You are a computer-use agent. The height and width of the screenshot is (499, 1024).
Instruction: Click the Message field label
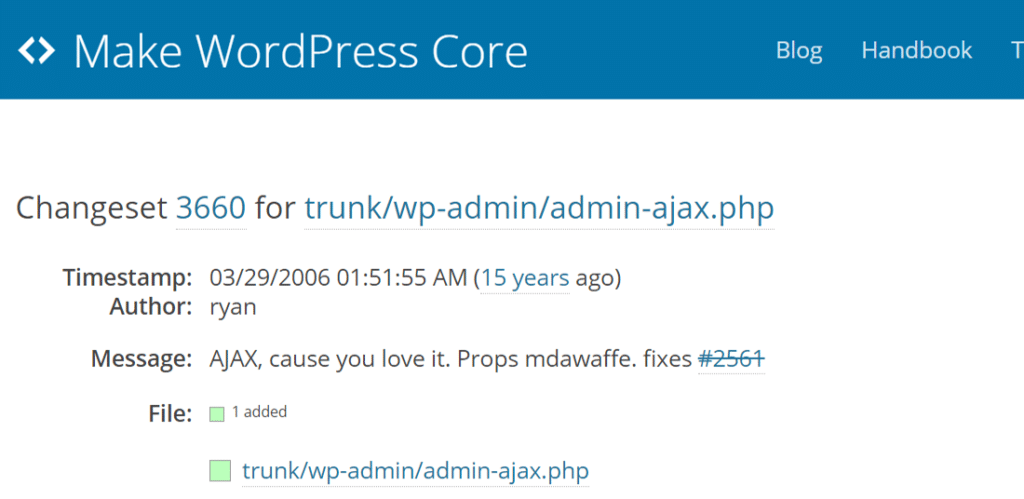(141, 358)
